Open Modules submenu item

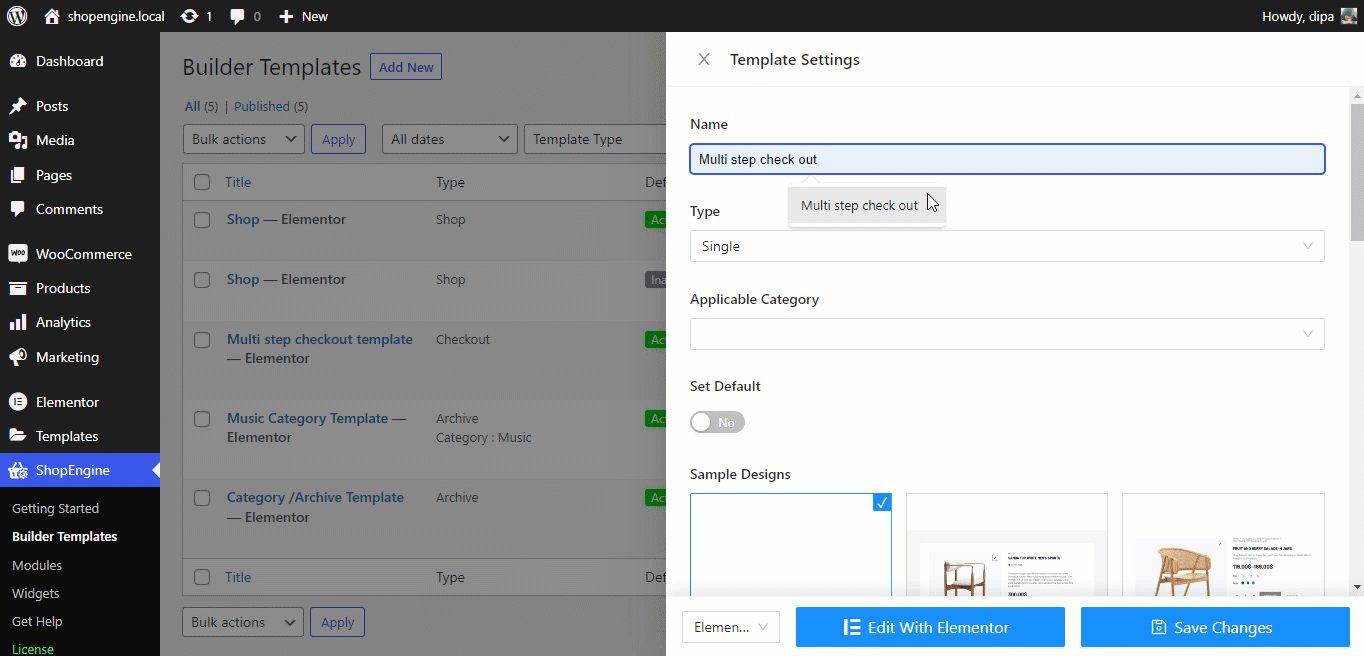coord(37,565)
